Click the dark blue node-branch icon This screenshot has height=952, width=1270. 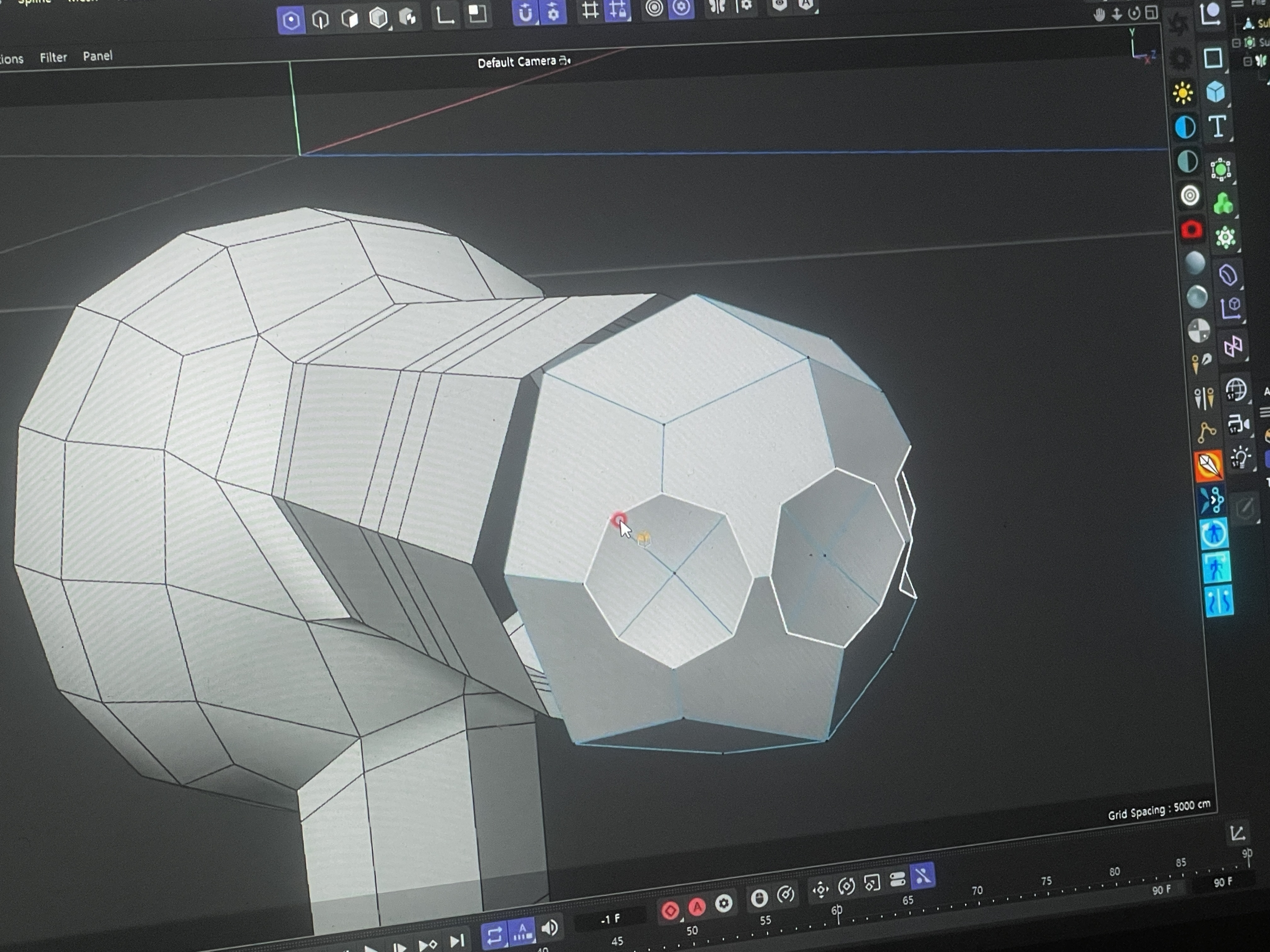1211,500
